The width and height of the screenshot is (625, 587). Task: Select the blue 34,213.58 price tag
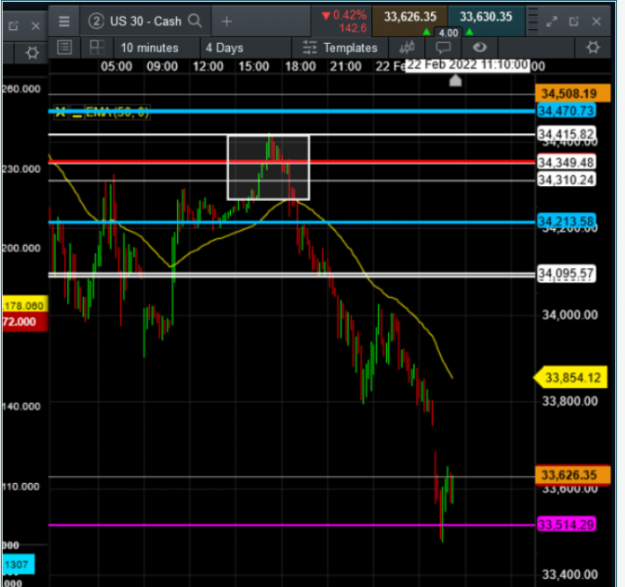coord(566,221)
